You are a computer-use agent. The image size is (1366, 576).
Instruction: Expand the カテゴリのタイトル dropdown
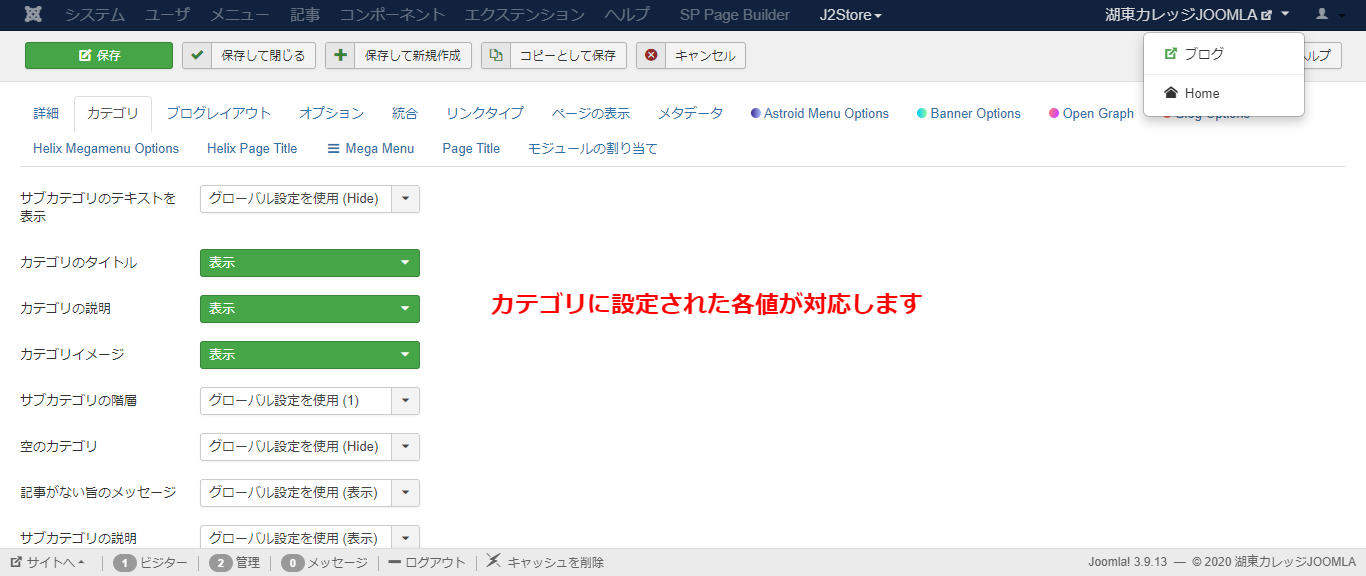tap(310, 263)
